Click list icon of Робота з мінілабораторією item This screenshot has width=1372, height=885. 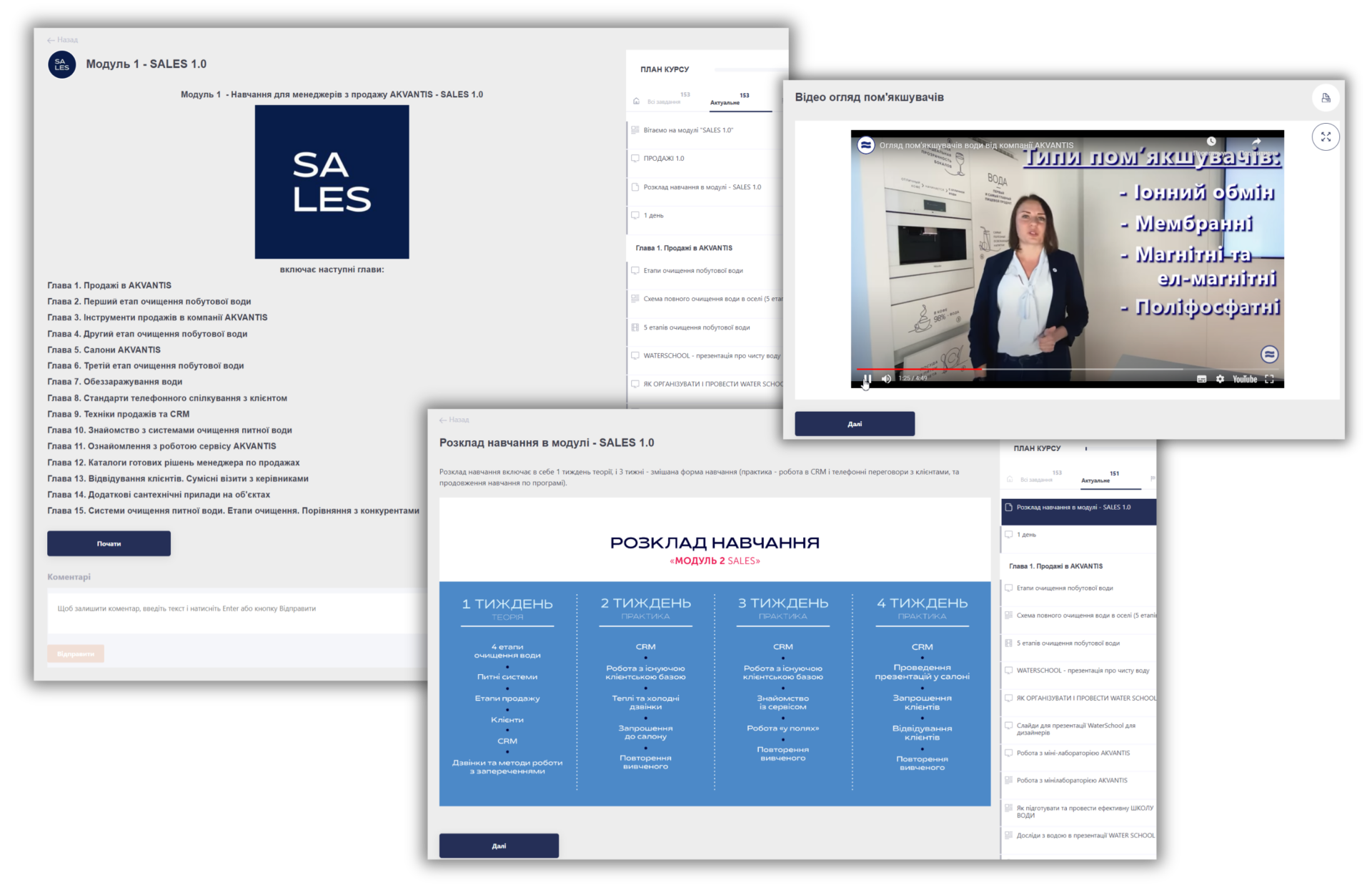(1009, 781)
